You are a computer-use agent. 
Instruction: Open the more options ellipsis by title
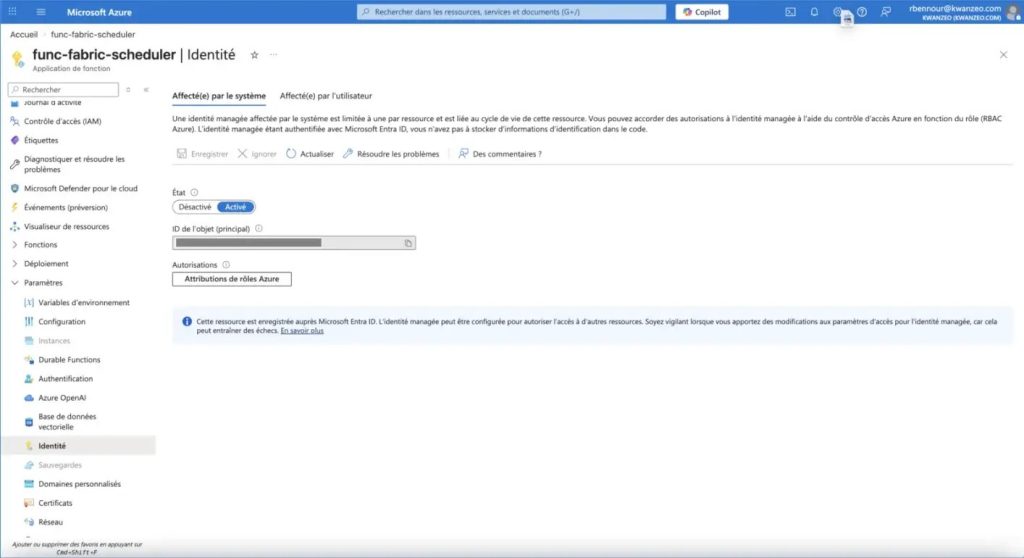click(274, 55)
